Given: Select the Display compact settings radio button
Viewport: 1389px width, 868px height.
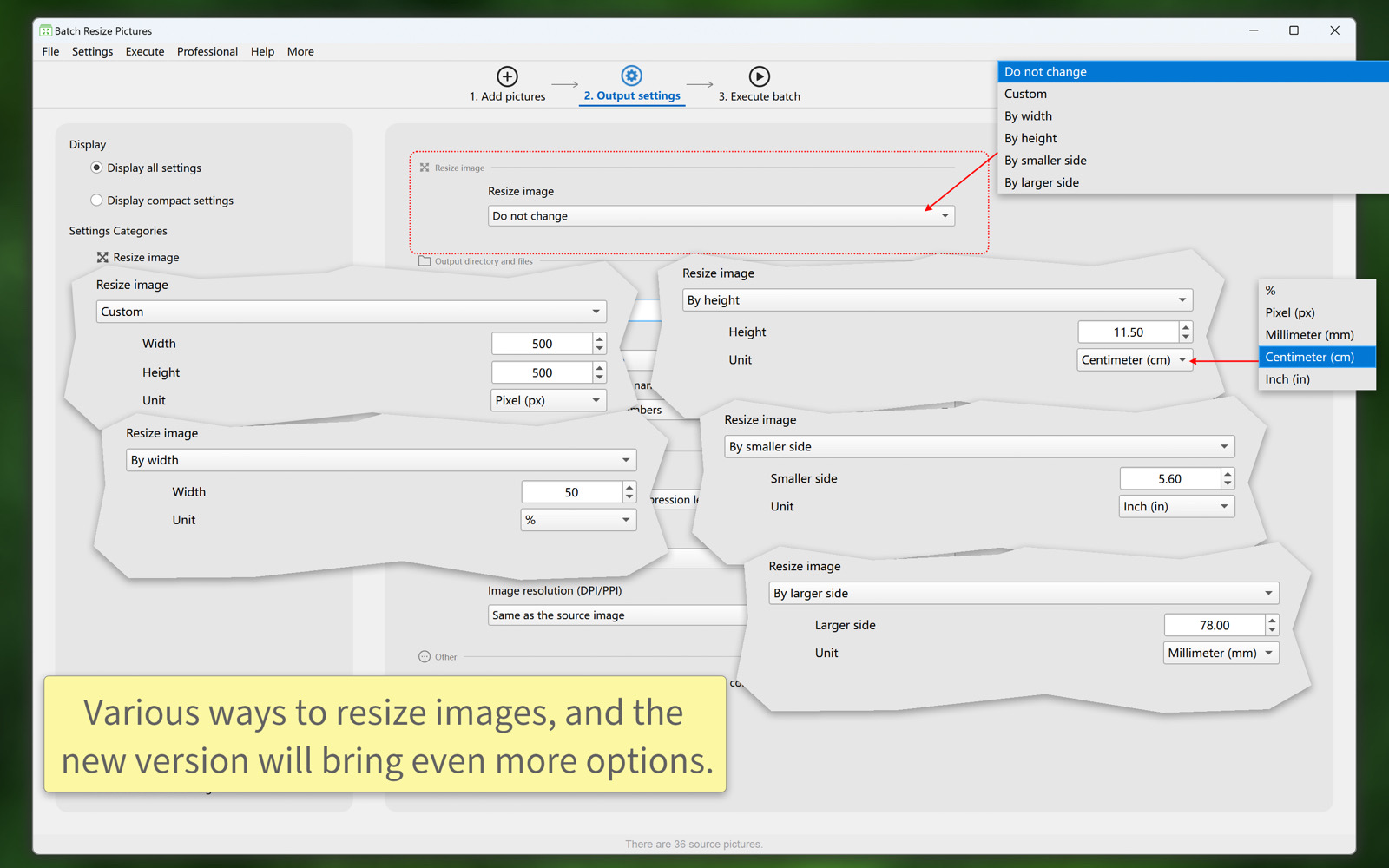Looking at the screenshot, I should pos(96,200).
